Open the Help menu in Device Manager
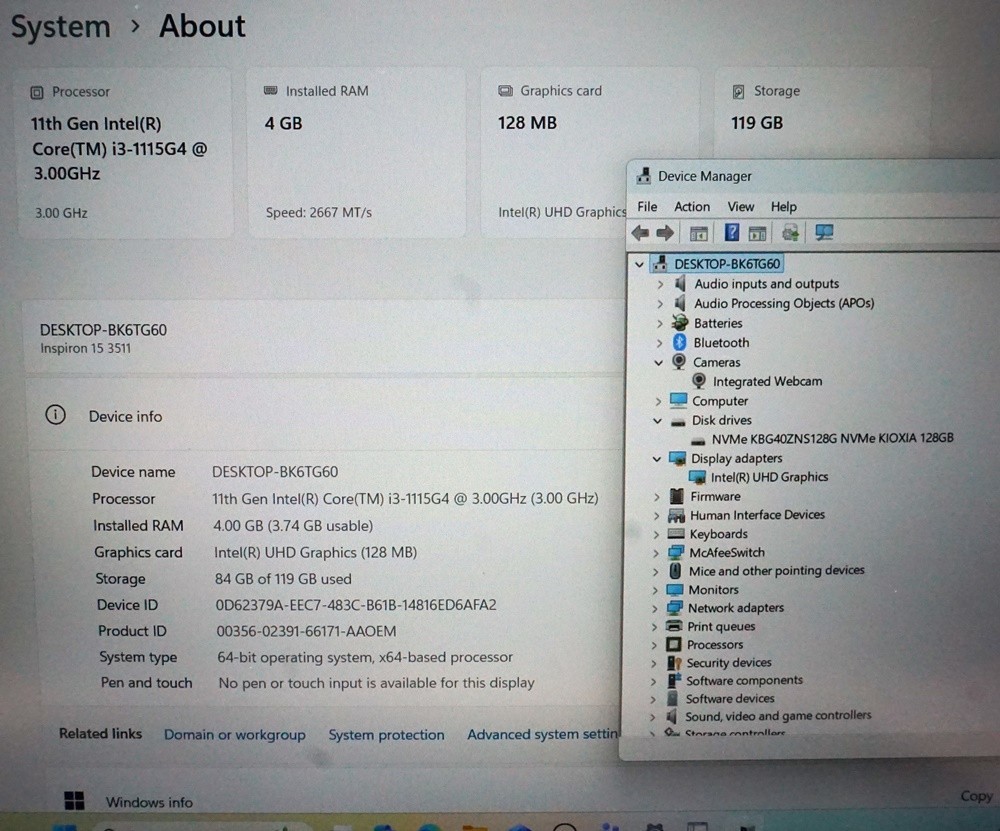The image size is (1000, 831). pos(783,207)
